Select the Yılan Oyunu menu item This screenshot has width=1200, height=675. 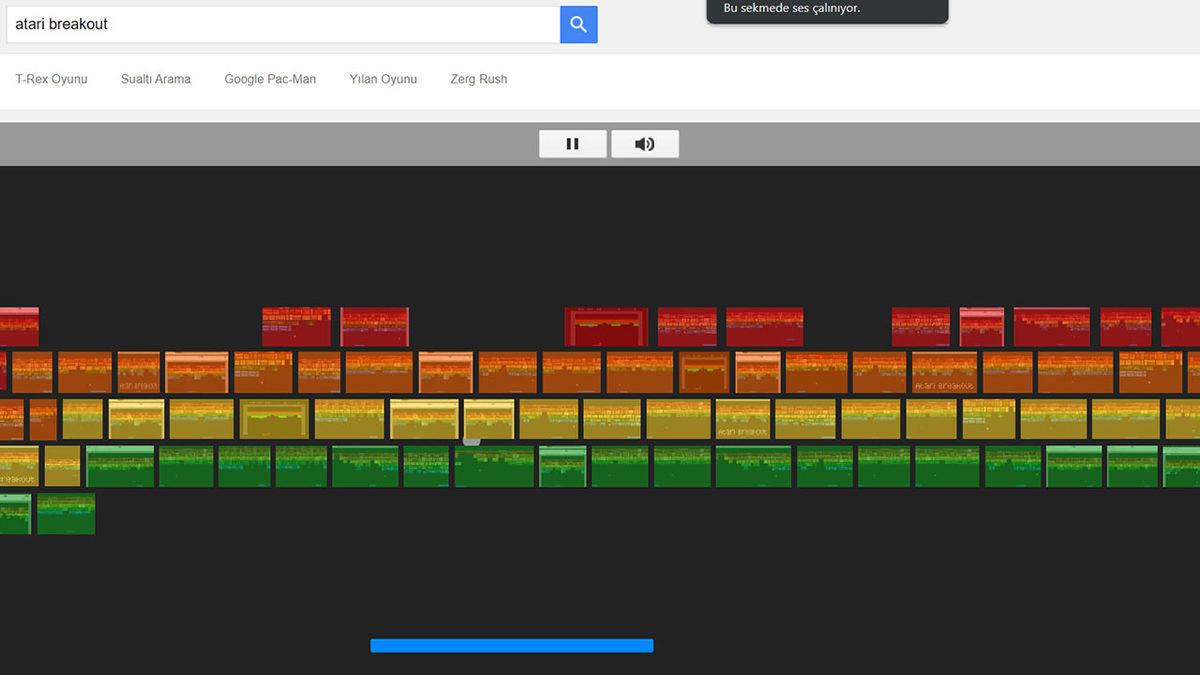tap(383, 78)
